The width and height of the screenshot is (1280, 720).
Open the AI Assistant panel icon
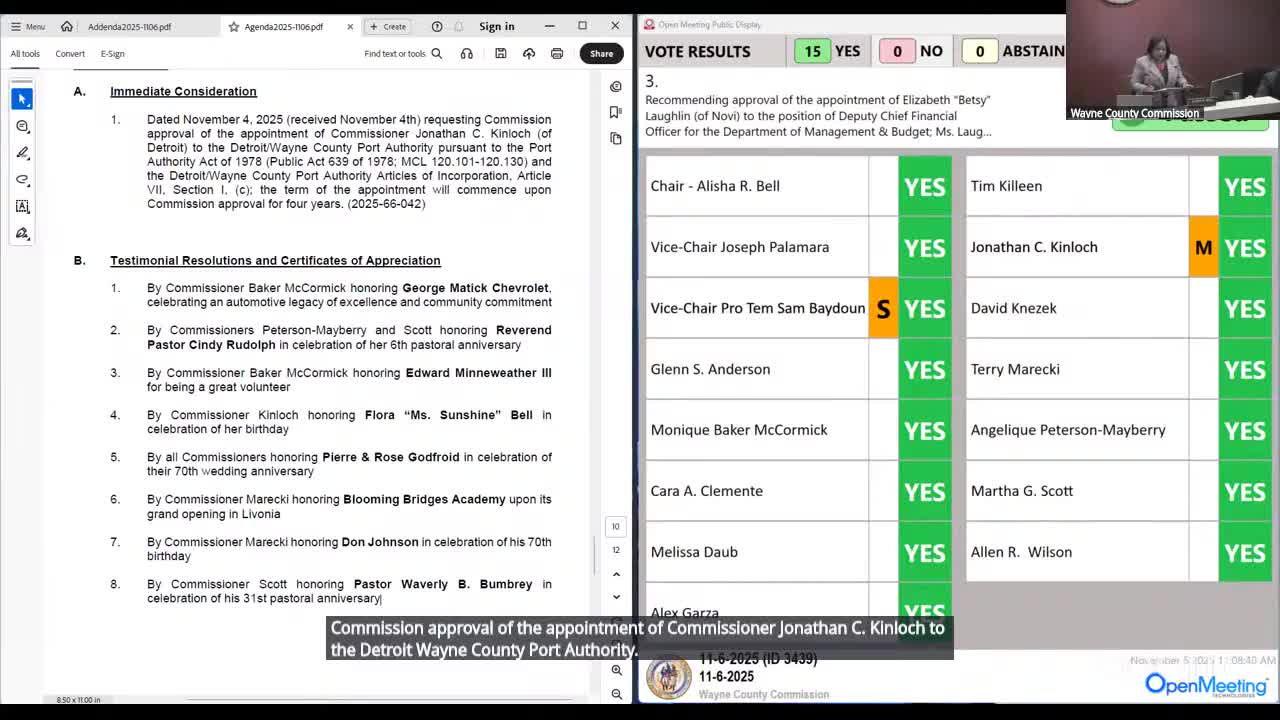[x=616, y=86]
